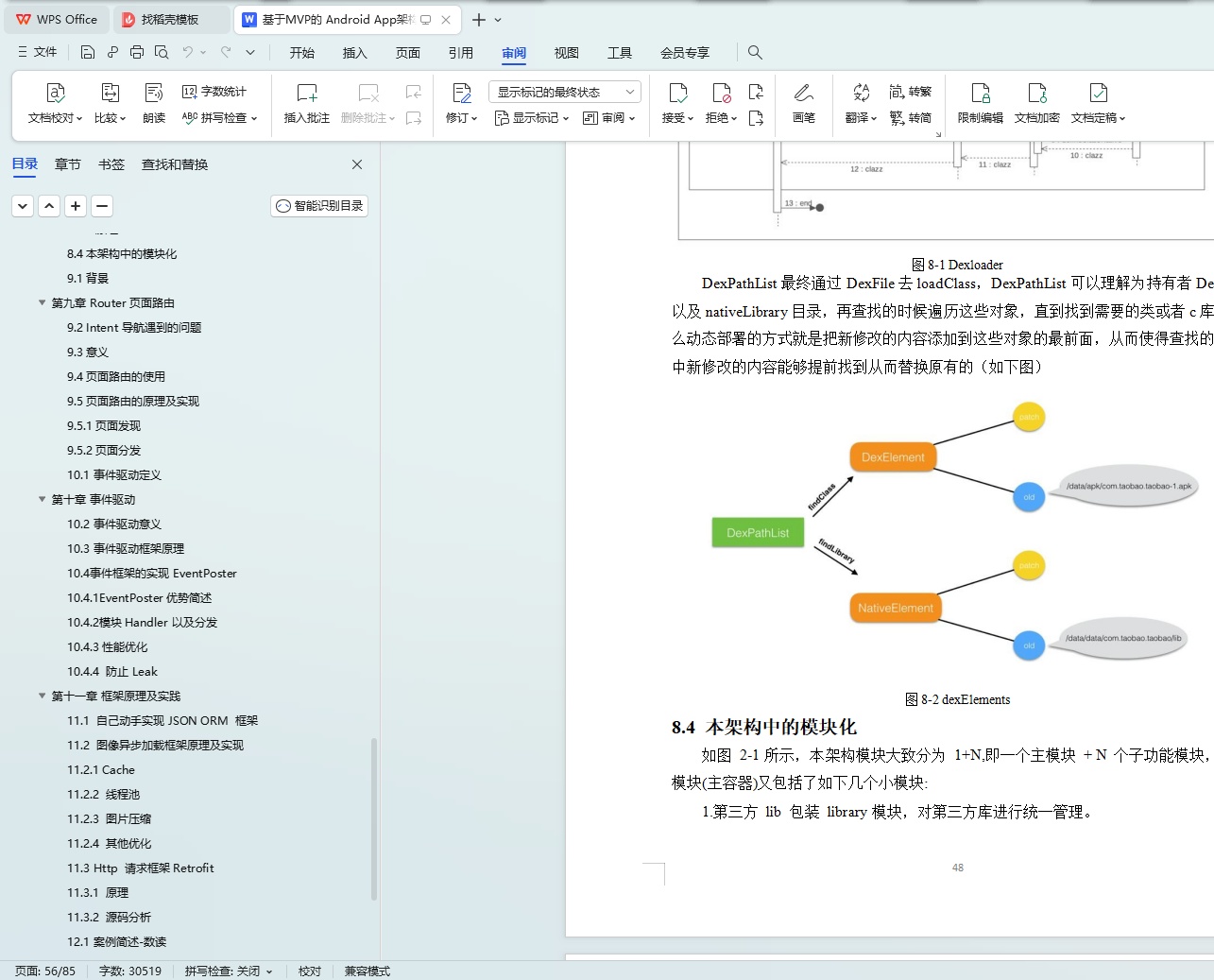
Task: Click 兼容模式 in the status bar
Action: click(x=368, y=971)
